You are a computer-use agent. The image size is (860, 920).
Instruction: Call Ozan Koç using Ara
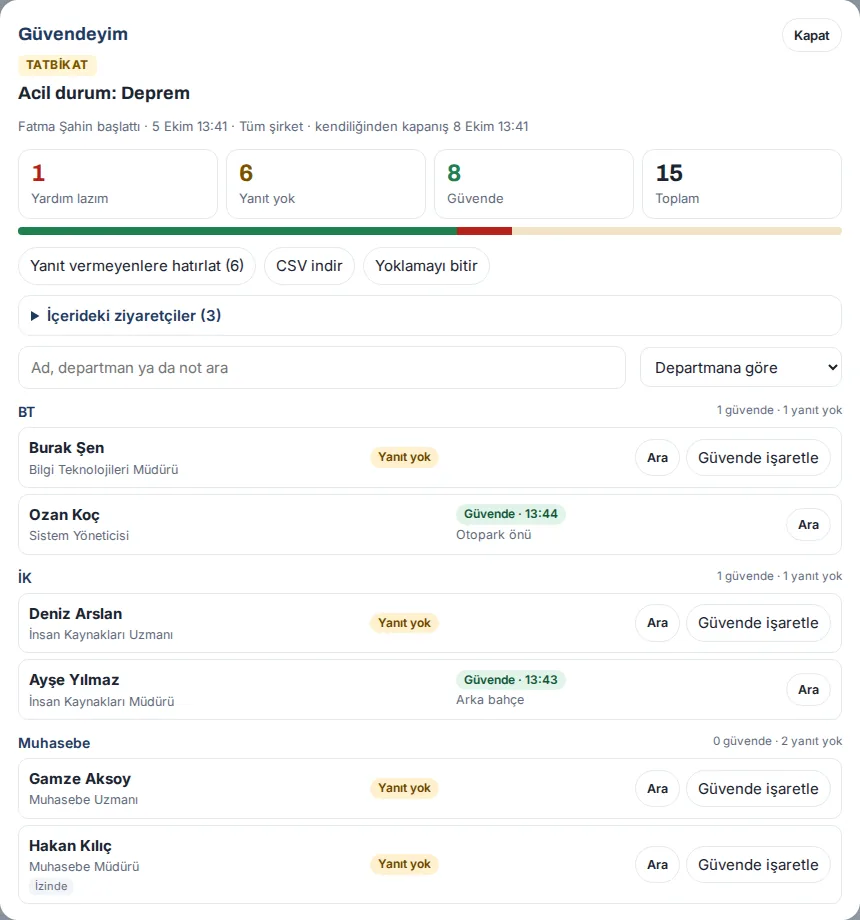808,525
